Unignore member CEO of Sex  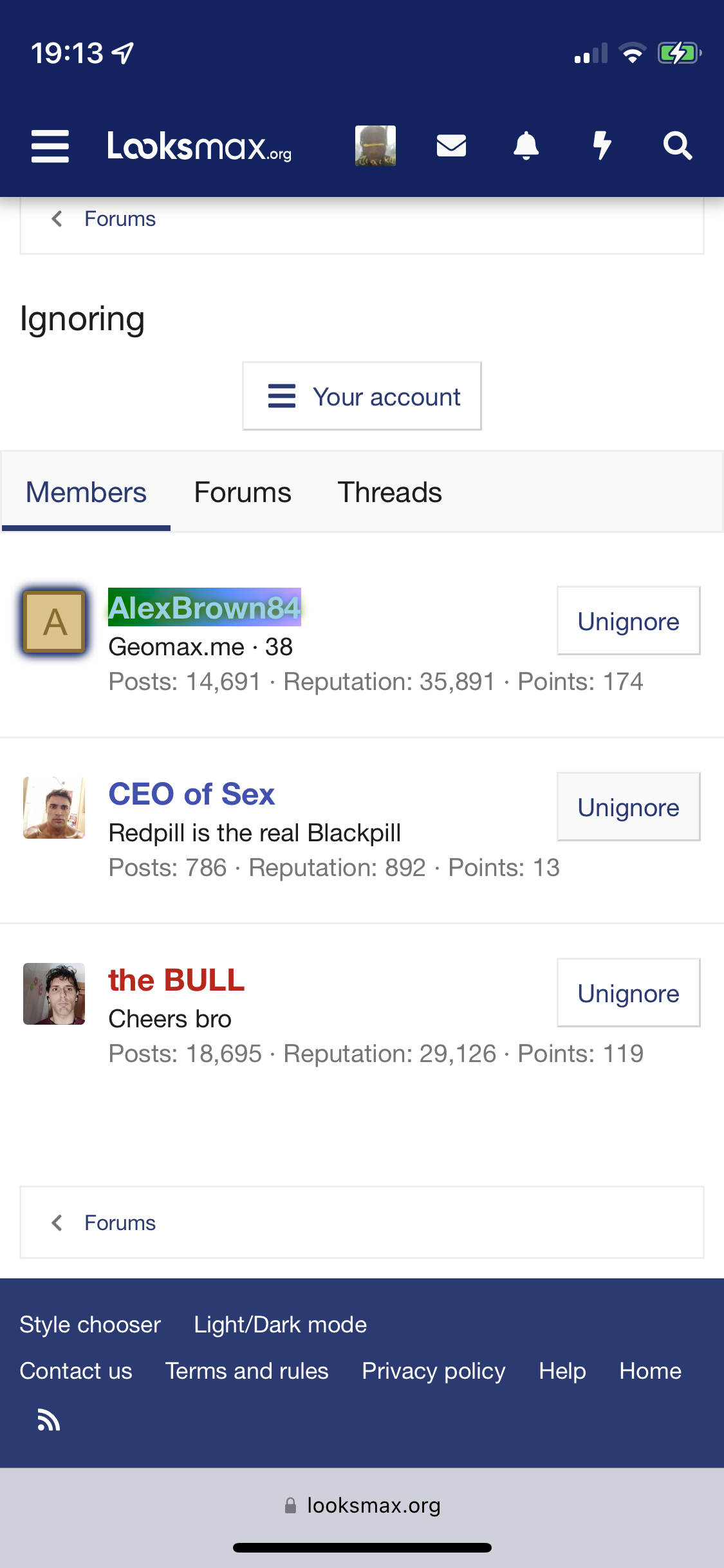(628, 807)
